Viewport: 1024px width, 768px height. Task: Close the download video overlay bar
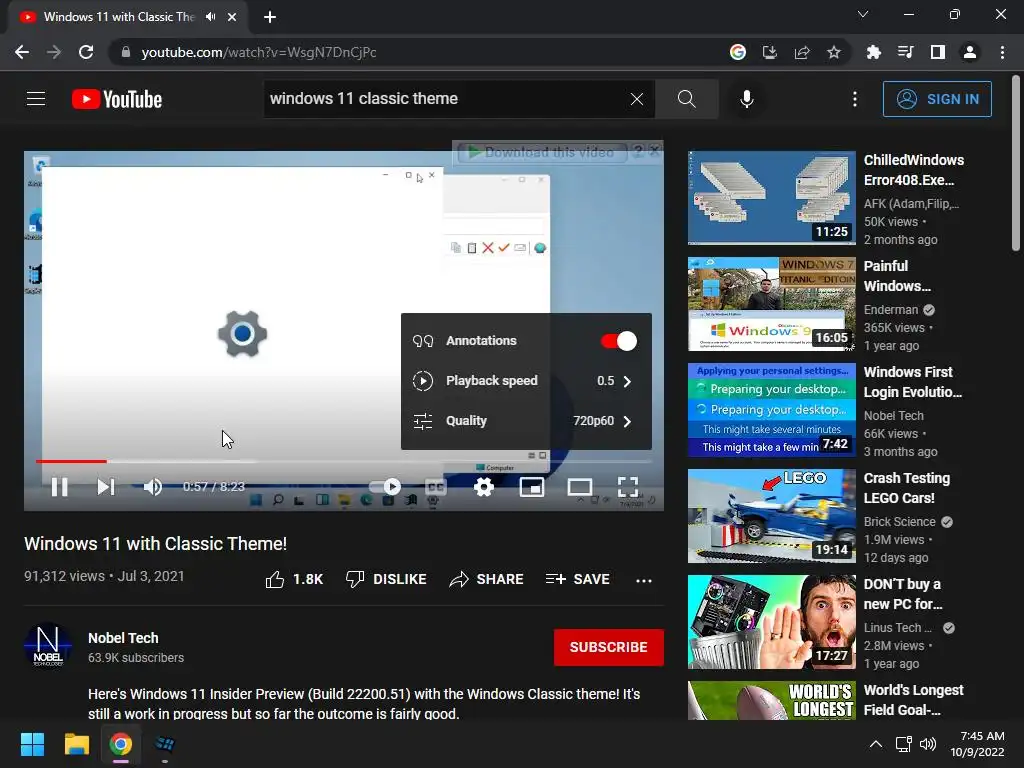(x=654, y=151)
